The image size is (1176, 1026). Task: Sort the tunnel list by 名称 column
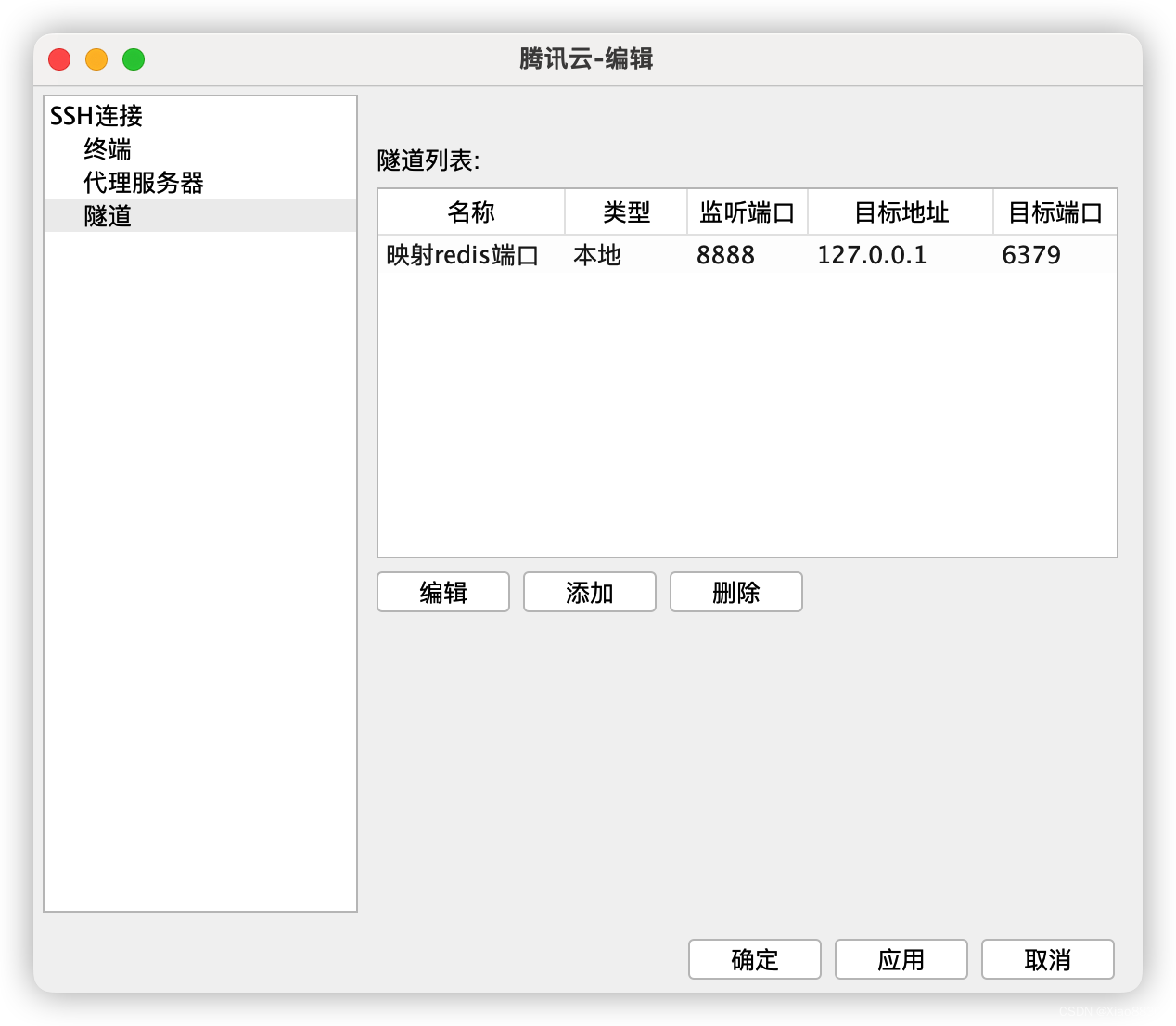click(x=471, y=212)
